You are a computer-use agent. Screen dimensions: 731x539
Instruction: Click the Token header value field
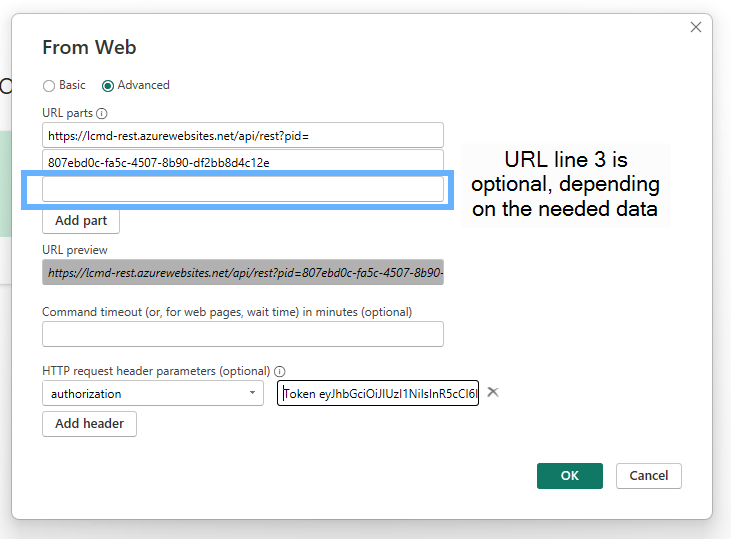378,394
